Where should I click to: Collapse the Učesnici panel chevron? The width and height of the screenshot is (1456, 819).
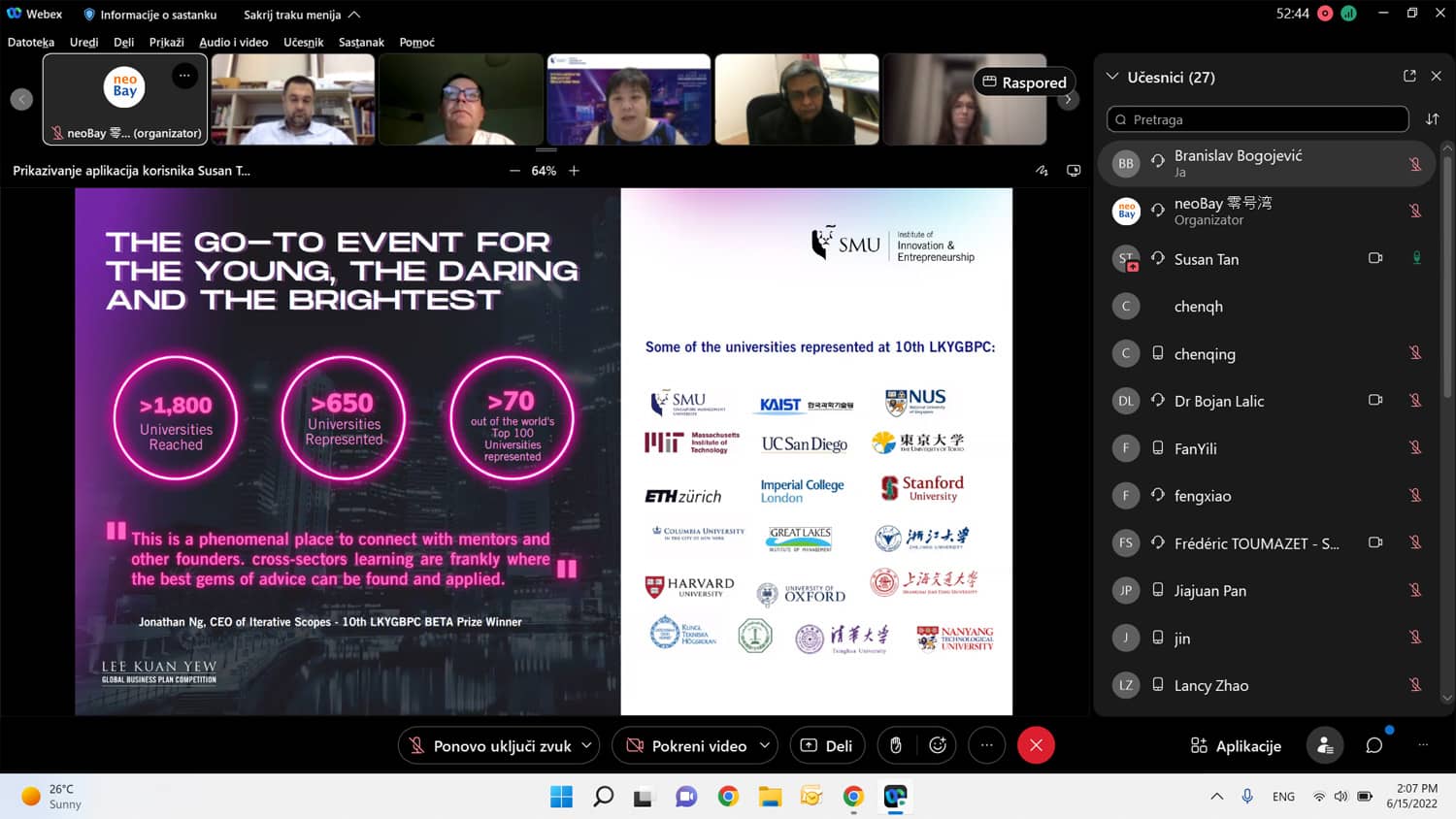[x=1112, y=77]
